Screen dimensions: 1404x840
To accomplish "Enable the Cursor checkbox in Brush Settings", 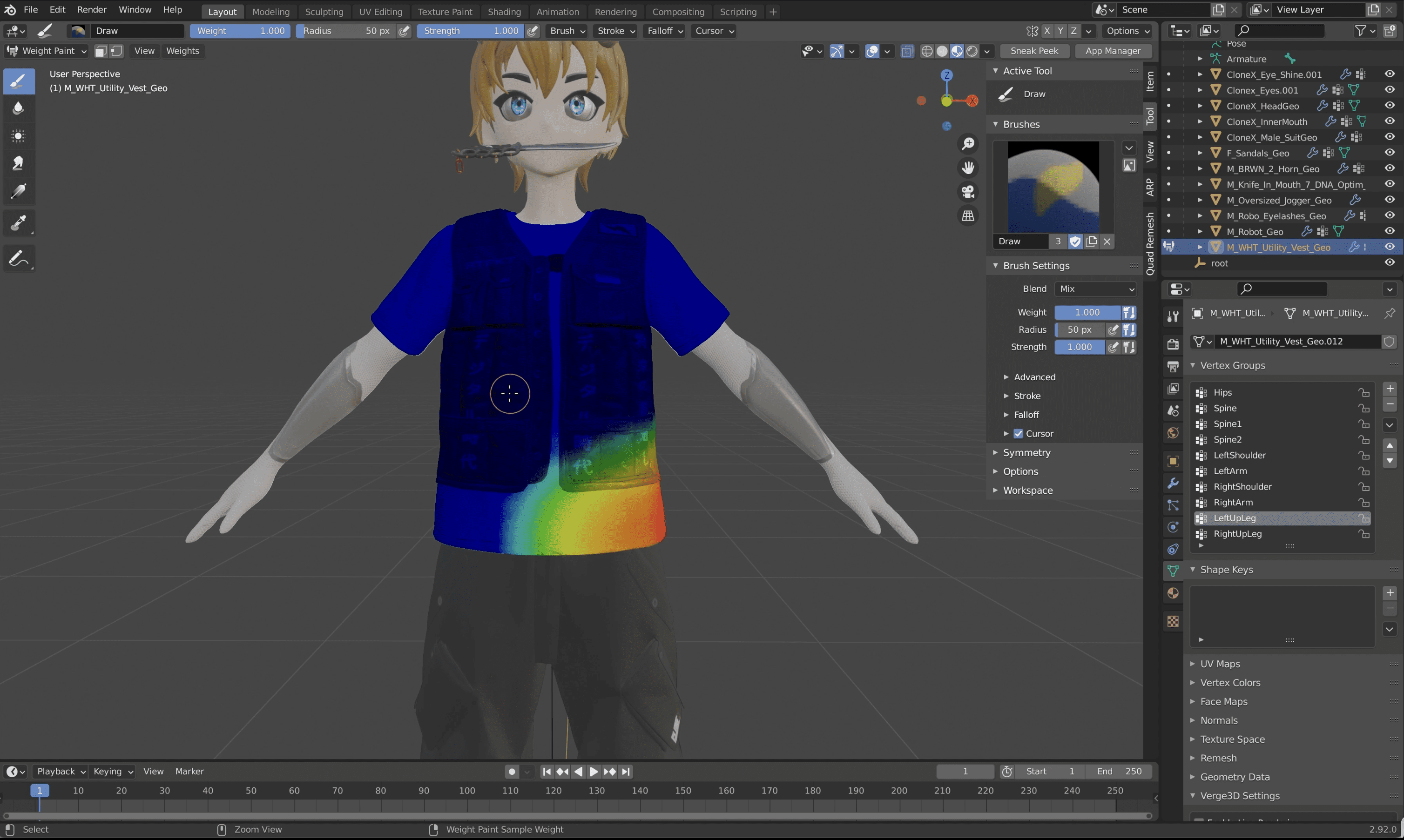I will (x=1017, y=434).
